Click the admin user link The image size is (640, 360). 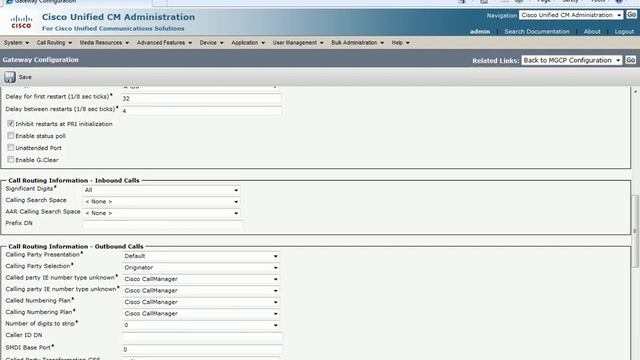(480, 31)
